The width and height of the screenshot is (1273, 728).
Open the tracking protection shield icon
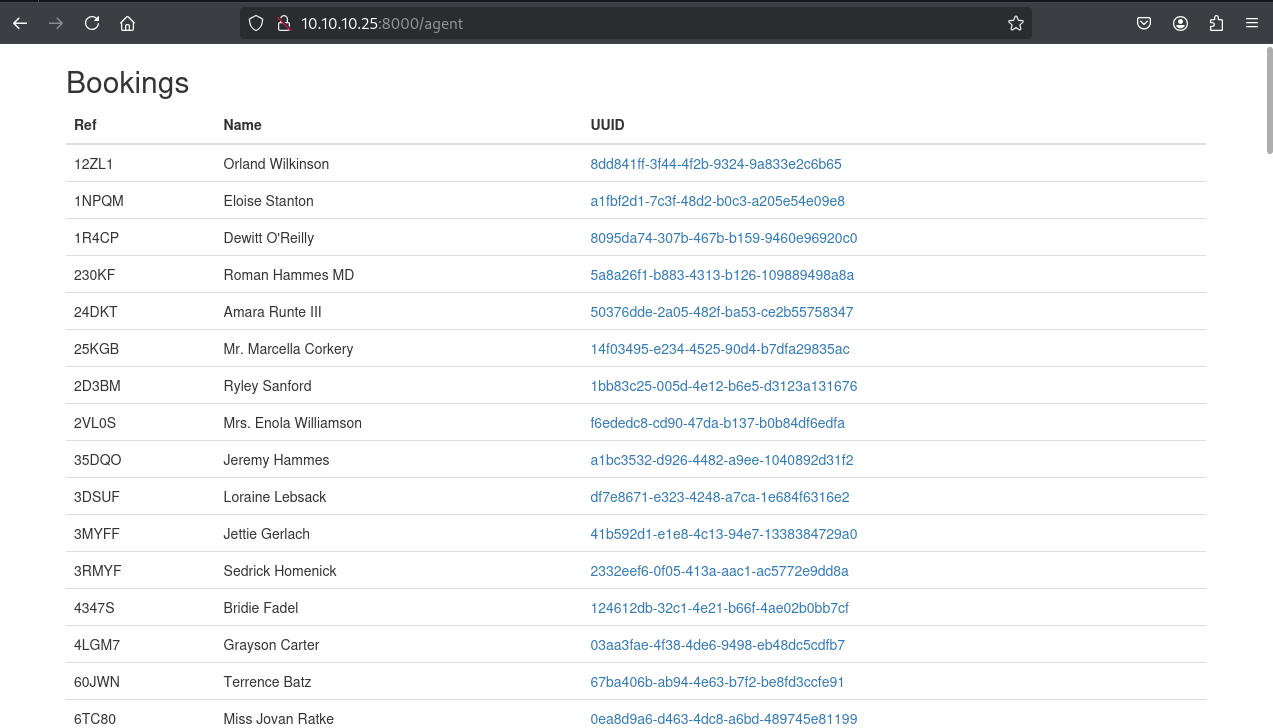(256, 23)
